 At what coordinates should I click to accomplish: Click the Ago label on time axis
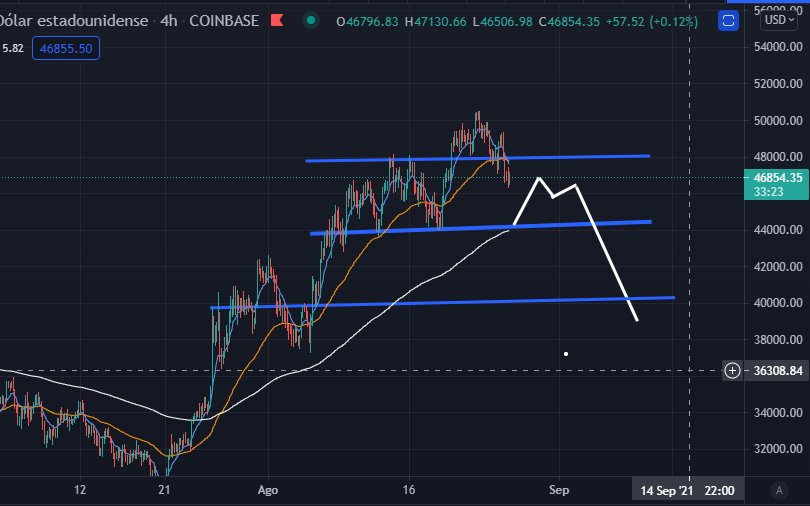point(268,490)
